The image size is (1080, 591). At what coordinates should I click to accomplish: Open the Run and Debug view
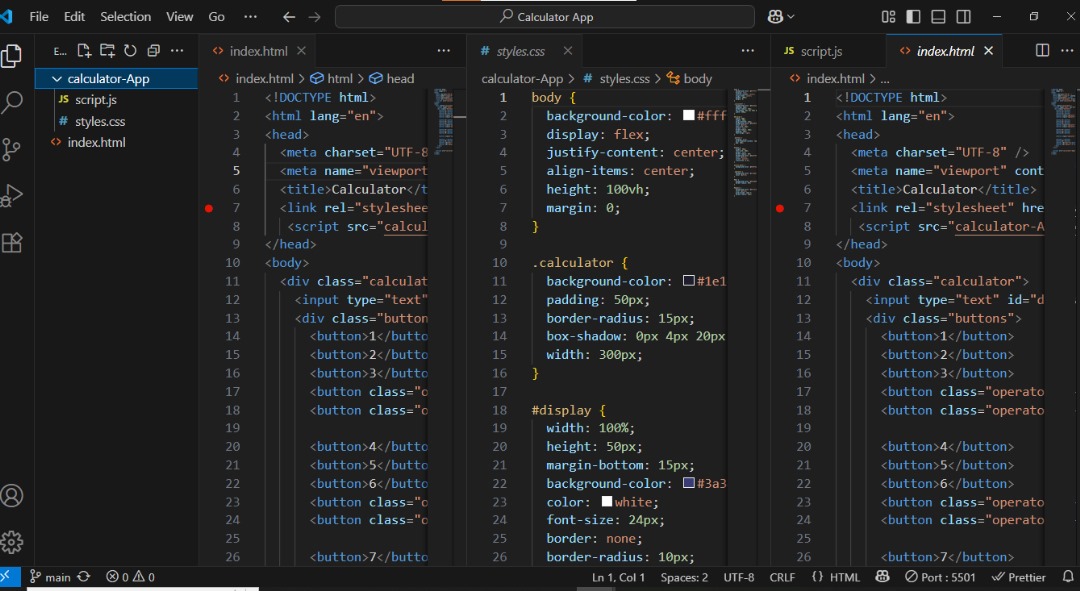[x=12, y=196]
